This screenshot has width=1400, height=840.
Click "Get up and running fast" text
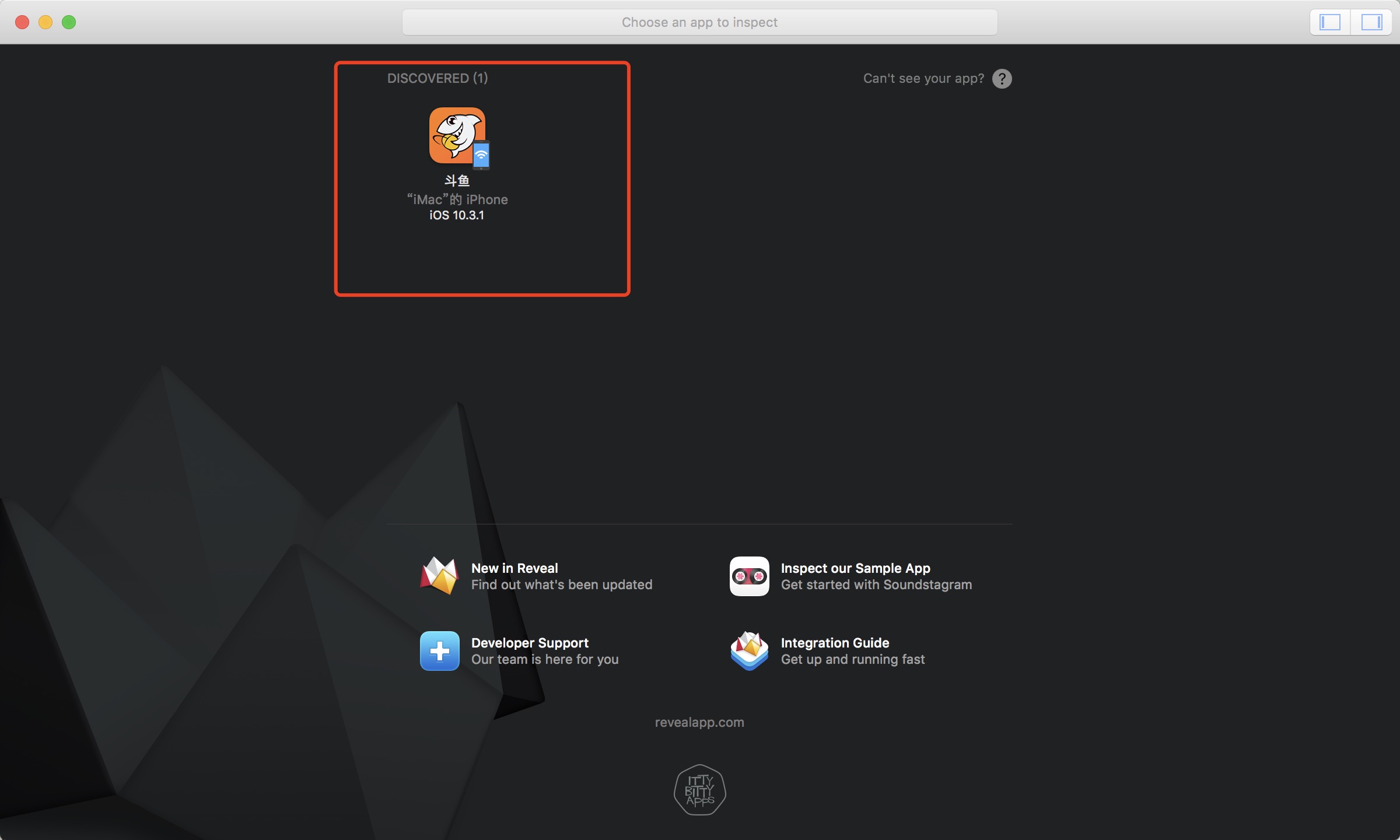[853, 659]
